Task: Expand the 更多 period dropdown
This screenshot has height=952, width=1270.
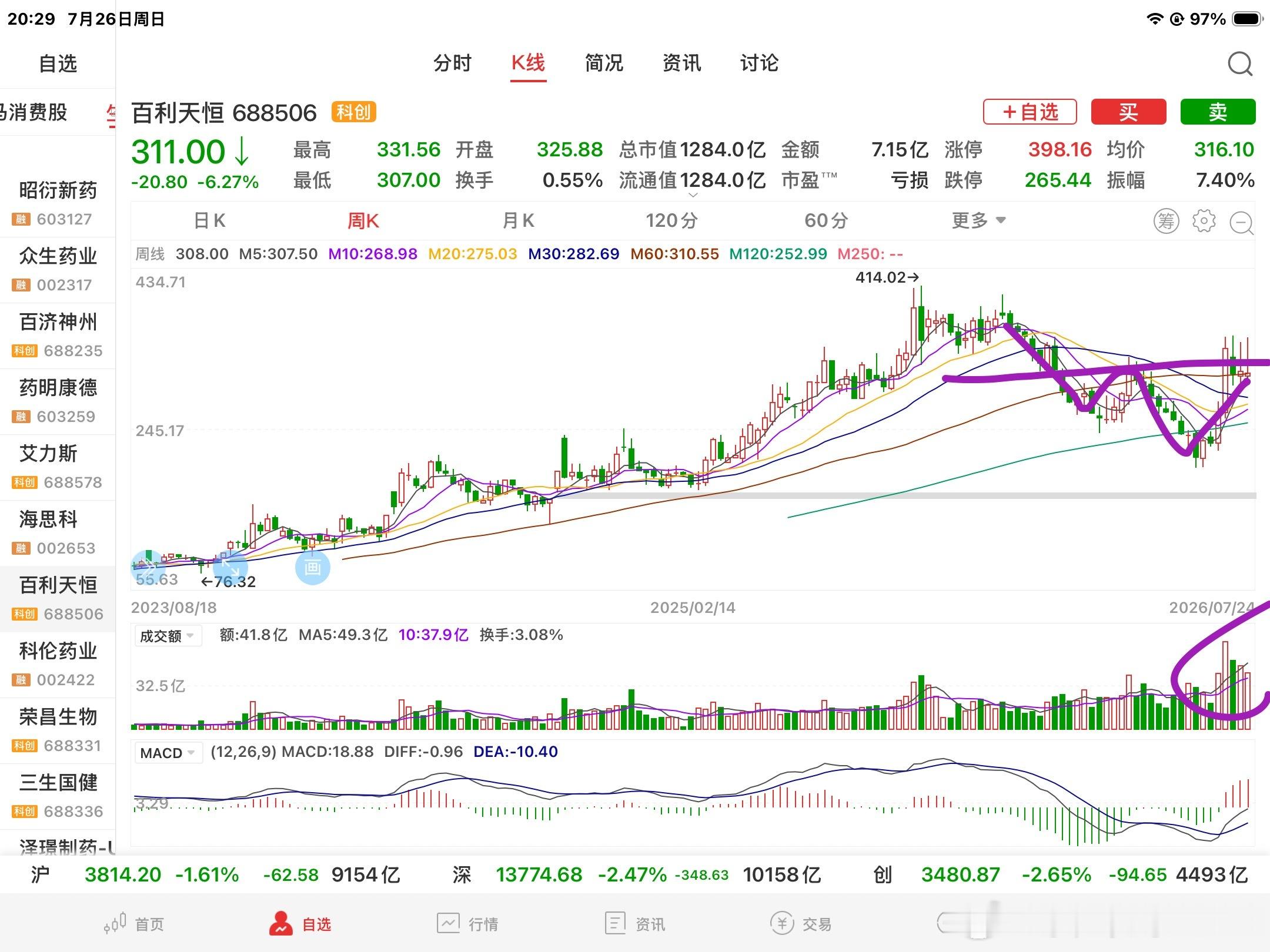Action: pyautogui.click(x=979, y=220)
